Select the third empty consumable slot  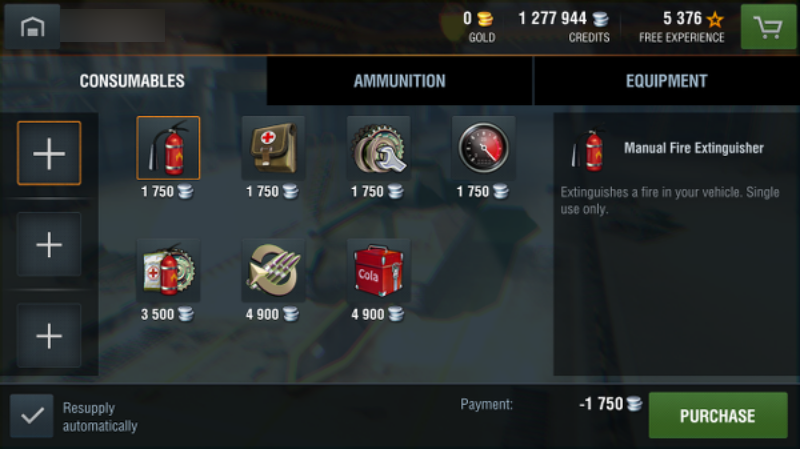click(49, 336)
